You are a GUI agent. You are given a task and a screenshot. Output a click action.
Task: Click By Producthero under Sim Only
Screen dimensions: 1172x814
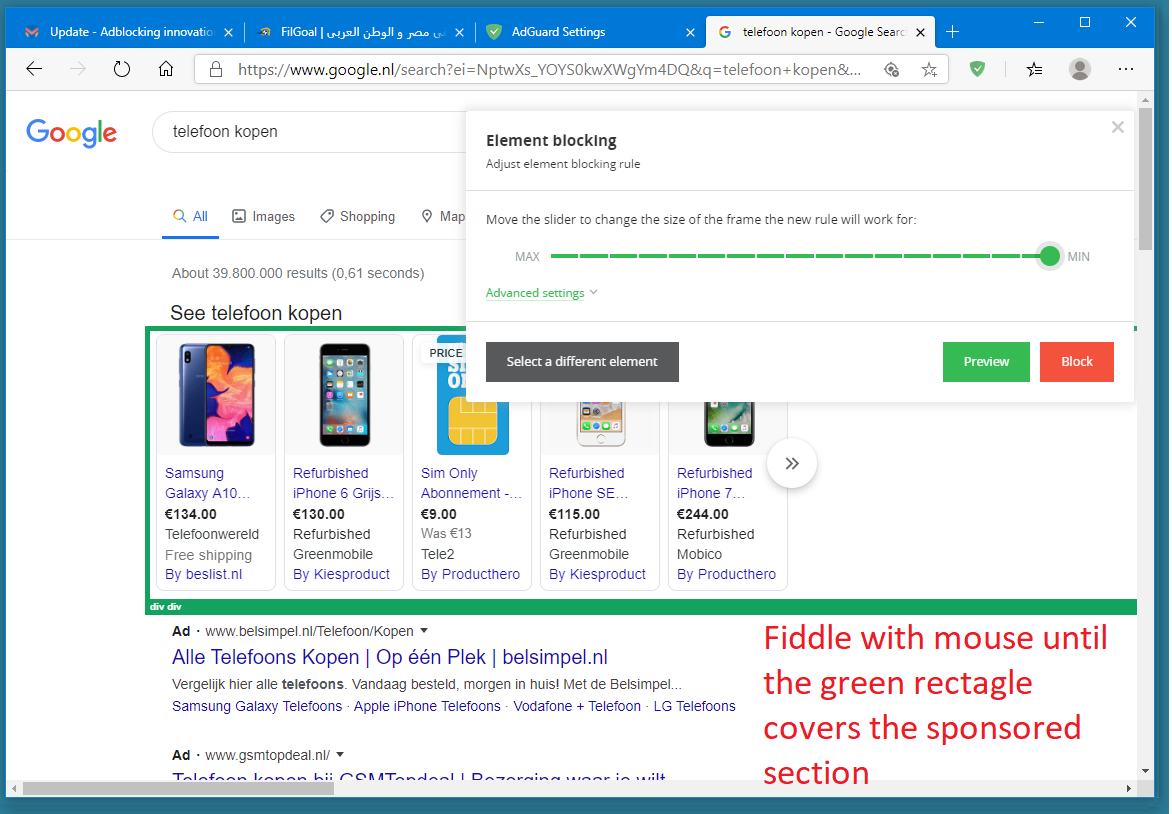470,575
